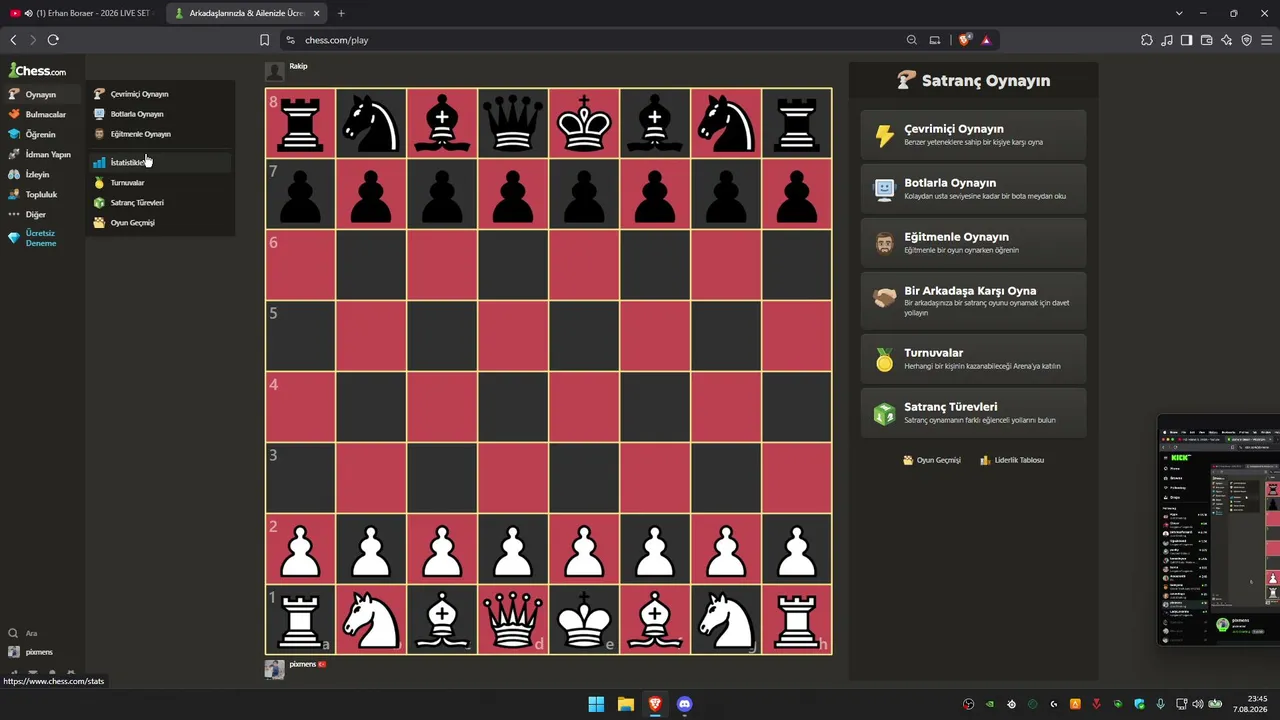The width and height of the screenshot is (1280, 720).
Task: Select the white knight on g1
Action: (726, 620)
